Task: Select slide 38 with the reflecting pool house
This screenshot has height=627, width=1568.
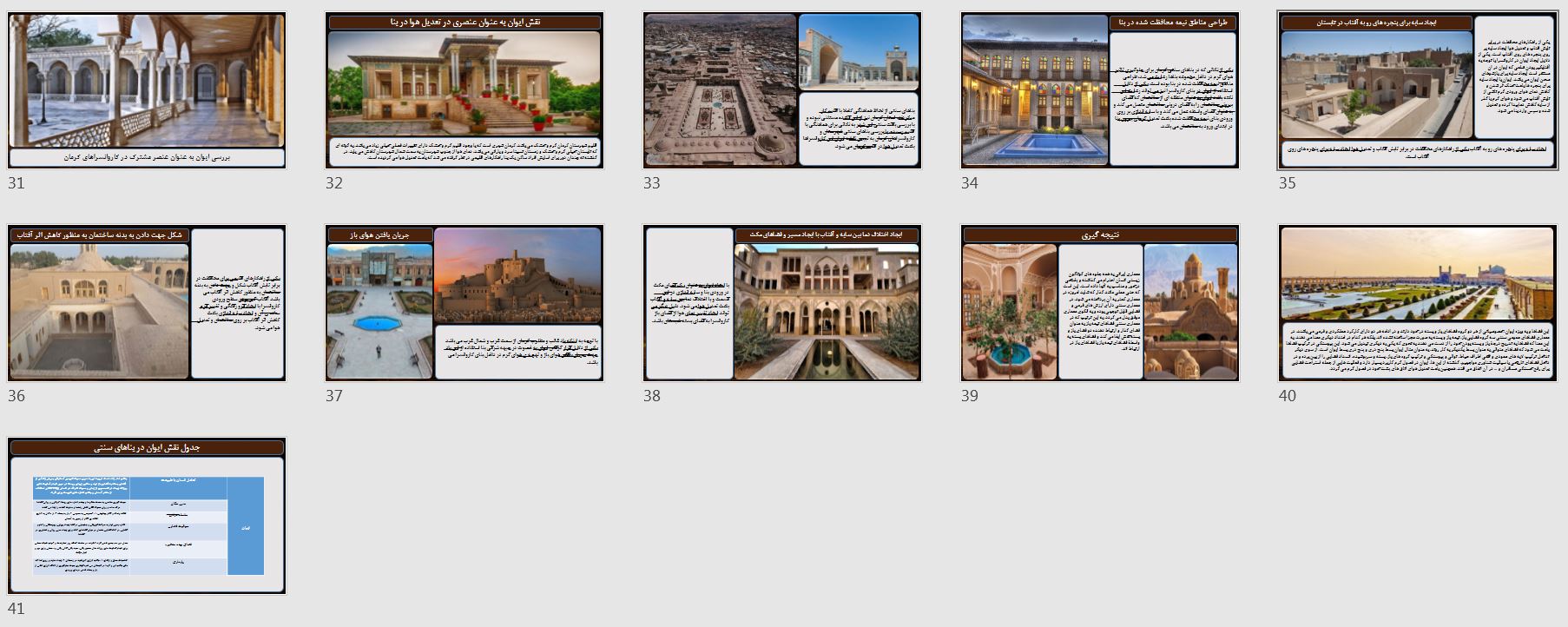Action: (825, 311)
